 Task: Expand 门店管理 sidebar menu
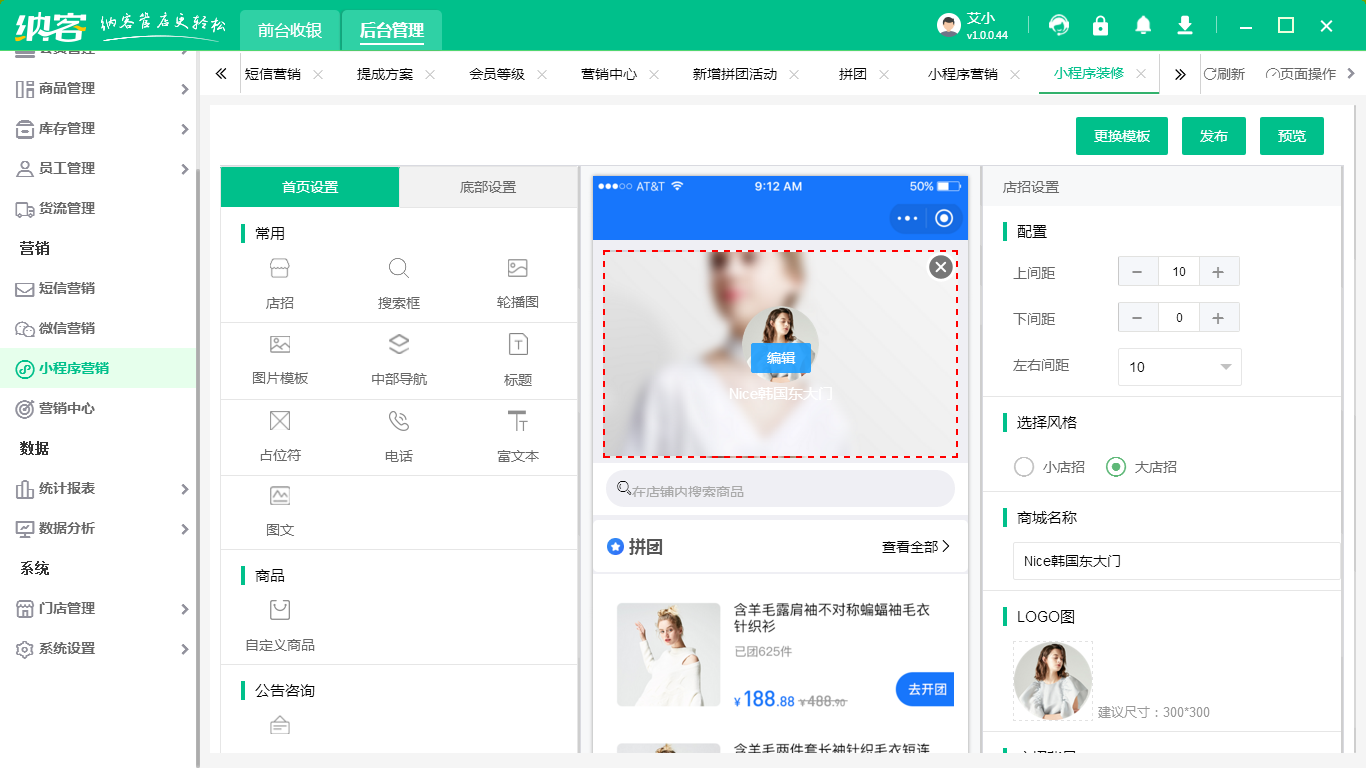tap(98, 608)
